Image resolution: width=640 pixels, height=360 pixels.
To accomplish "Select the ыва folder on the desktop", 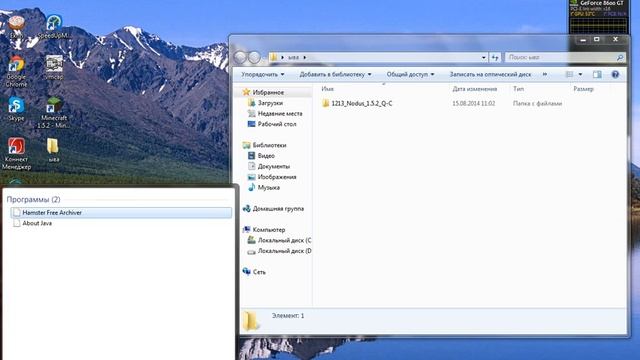I will (53, 150).
